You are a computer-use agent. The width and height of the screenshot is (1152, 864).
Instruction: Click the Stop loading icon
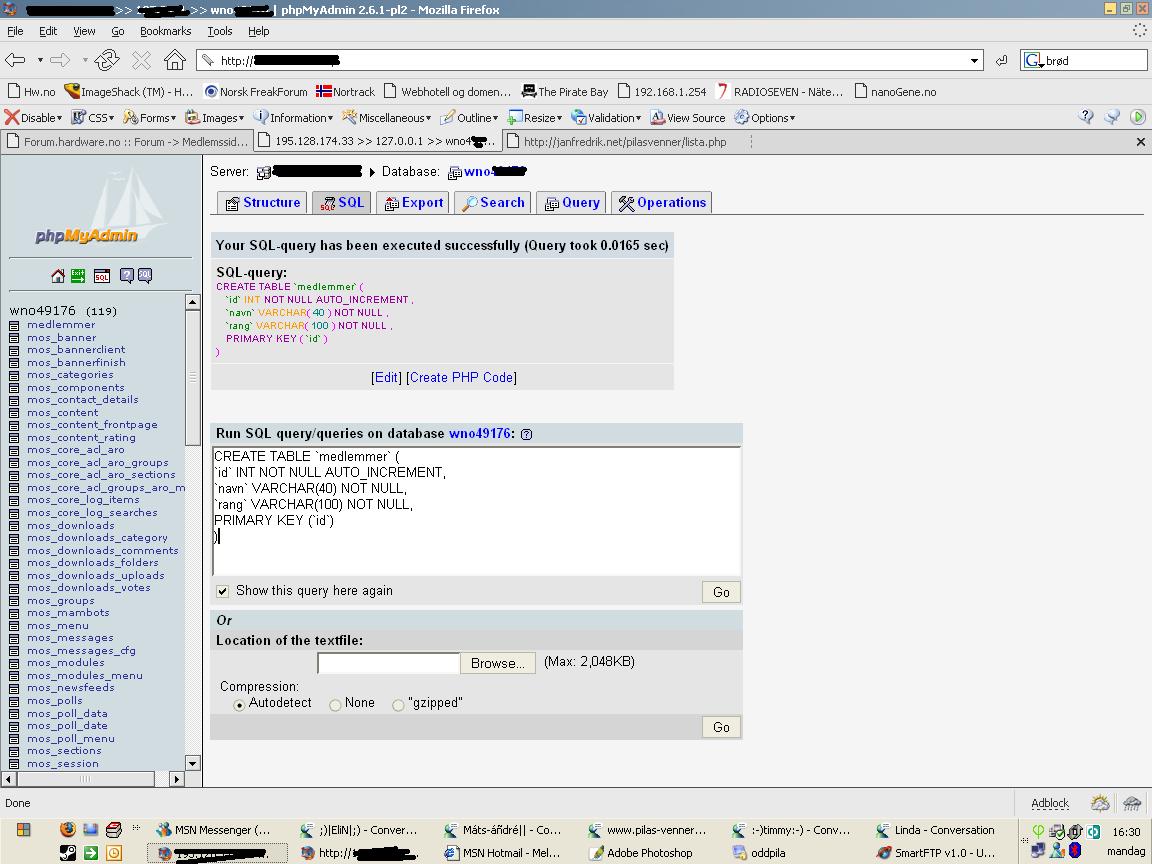141,60
